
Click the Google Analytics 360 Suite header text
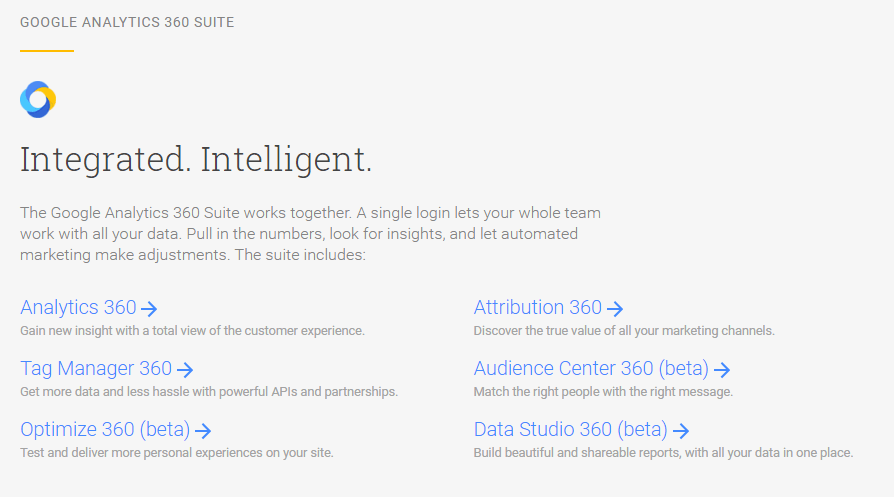tap(127, 22)
